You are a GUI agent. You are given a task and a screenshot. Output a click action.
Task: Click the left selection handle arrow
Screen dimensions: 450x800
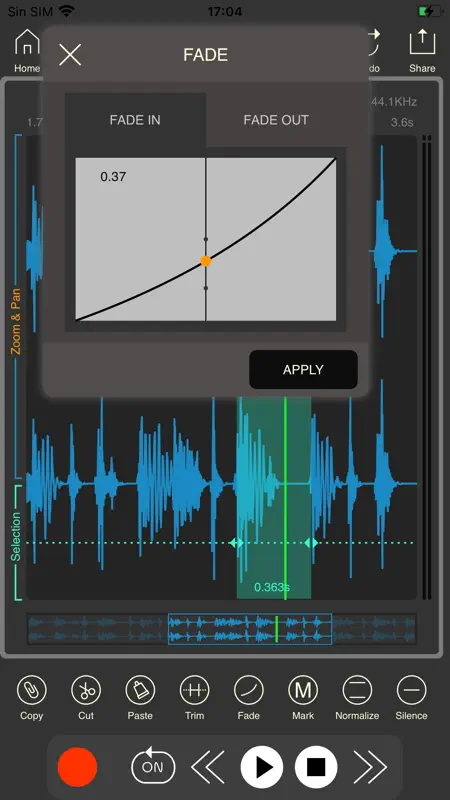(x=236, y=543)
